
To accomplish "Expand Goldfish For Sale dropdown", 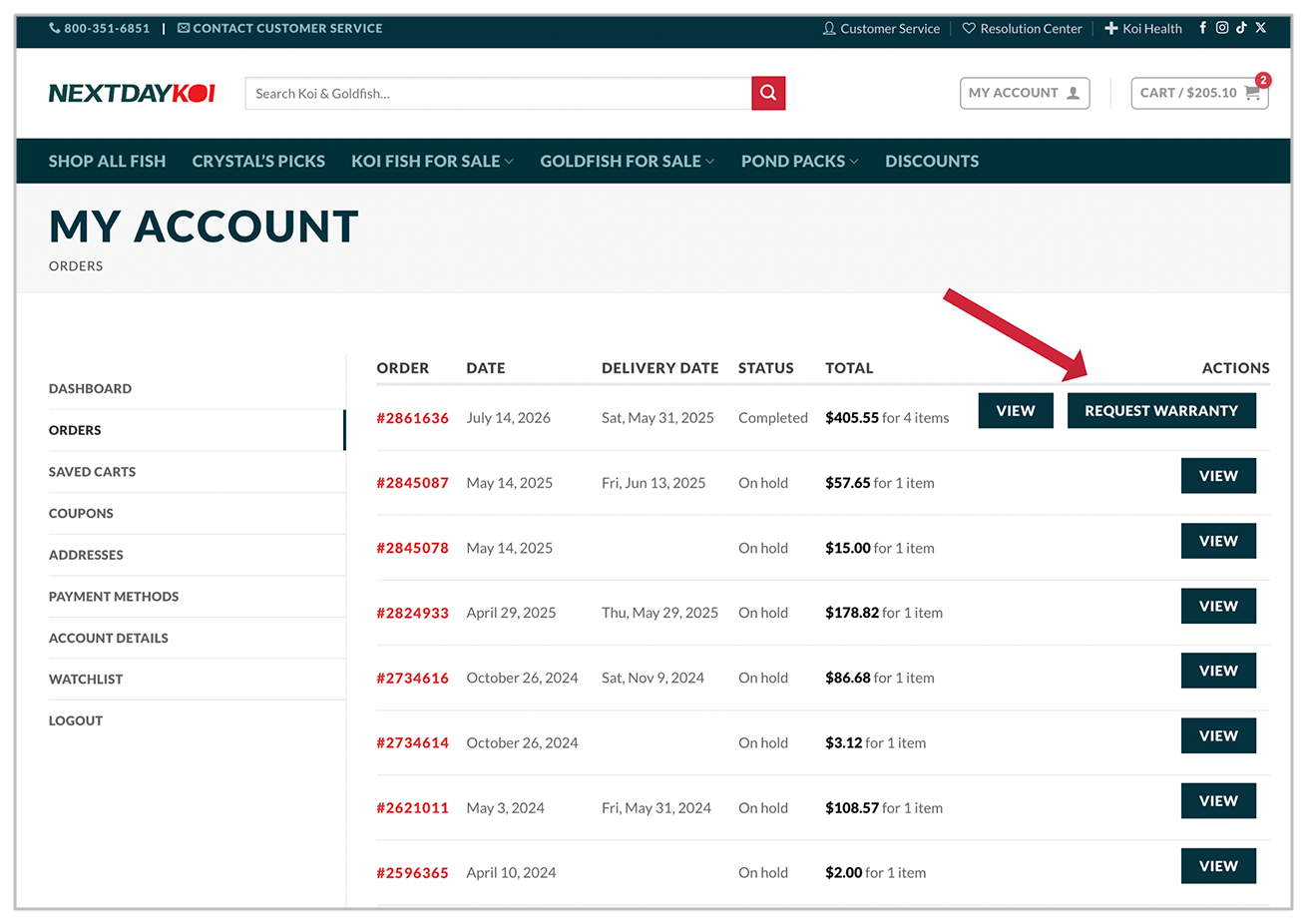I will click(x=628, y=161).
